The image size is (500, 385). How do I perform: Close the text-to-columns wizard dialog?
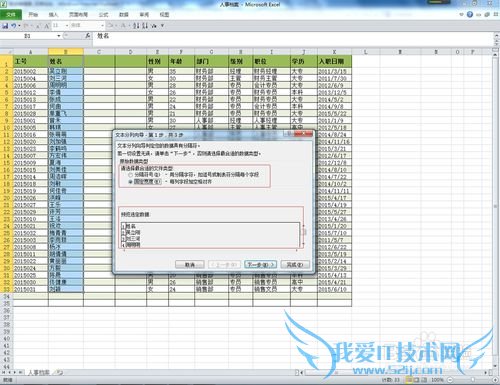[x=304, y=134]
